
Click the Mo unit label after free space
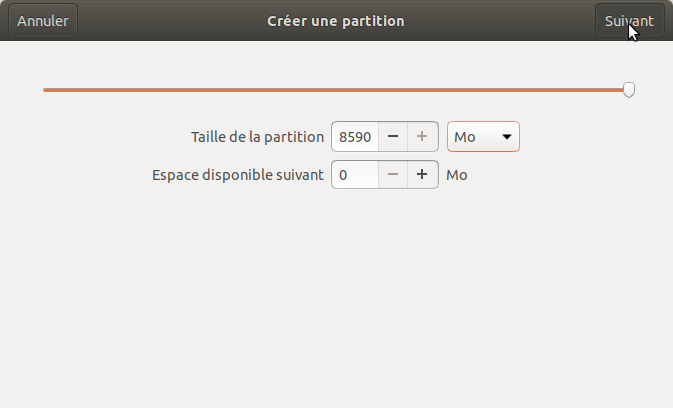(457, 175)
